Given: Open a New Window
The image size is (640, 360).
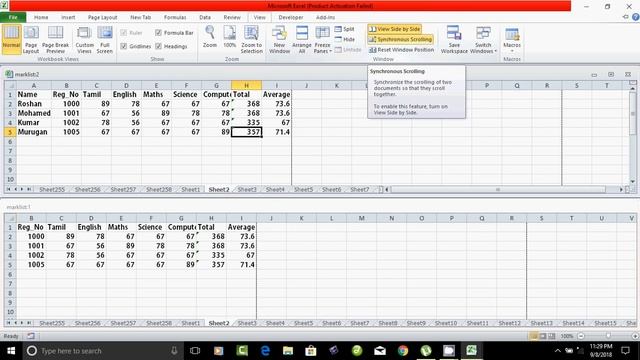Looking at the screenshot, I should coord(280,39).
